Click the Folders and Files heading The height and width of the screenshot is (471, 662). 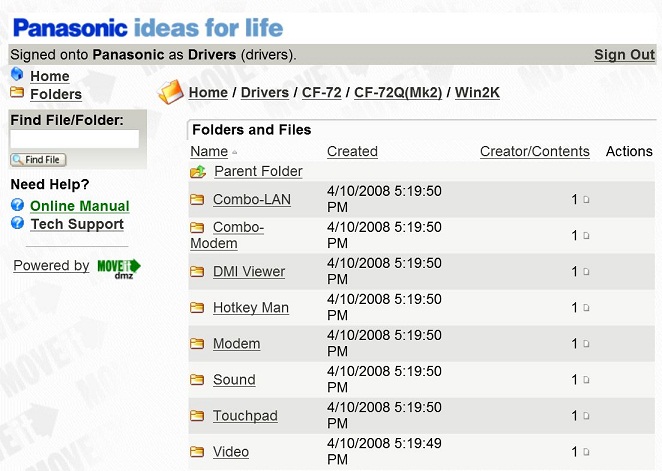pyautogui.click(x=252, y=130)
